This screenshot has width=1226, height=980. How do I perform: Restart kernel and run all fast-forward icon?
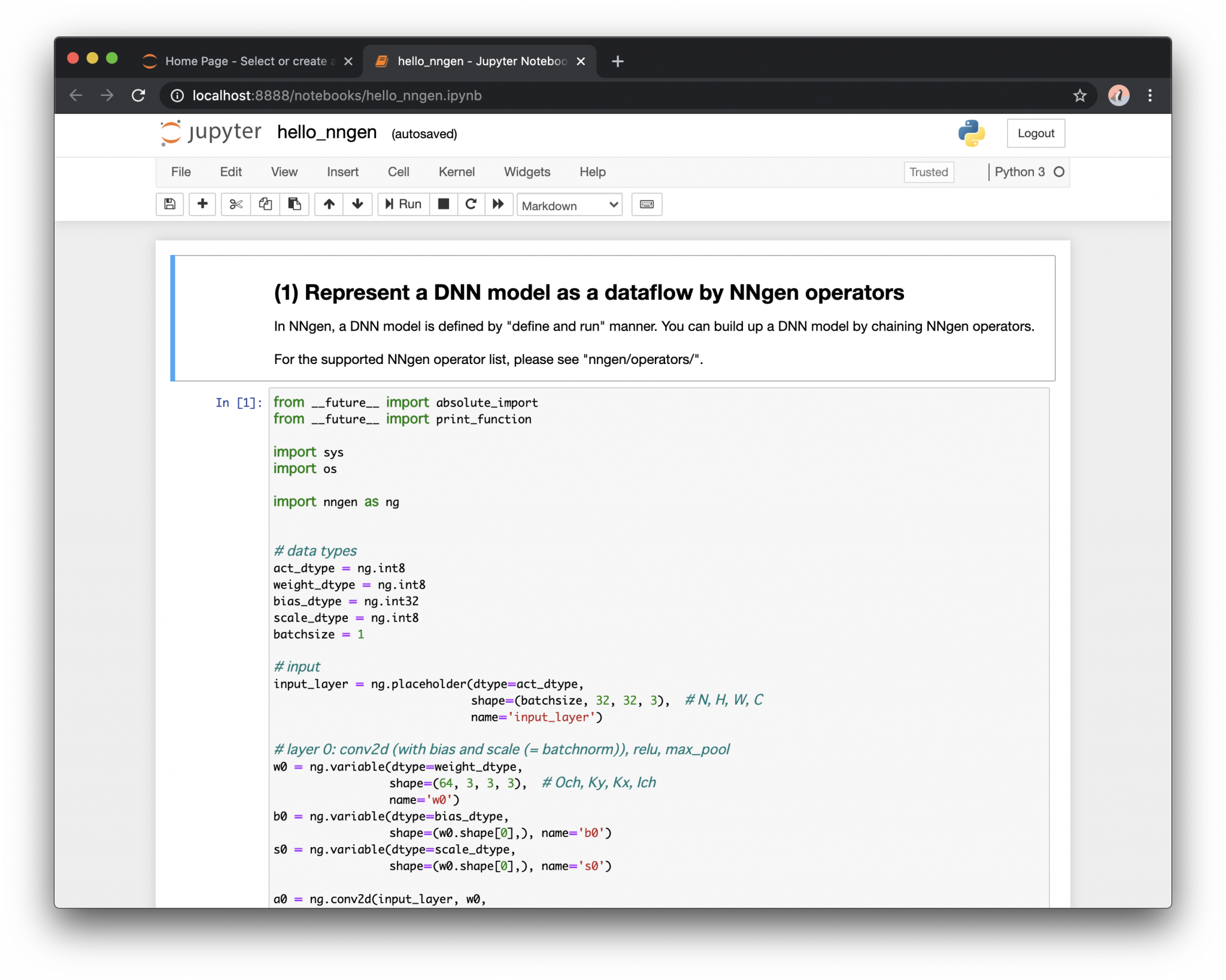click(498, 204)
